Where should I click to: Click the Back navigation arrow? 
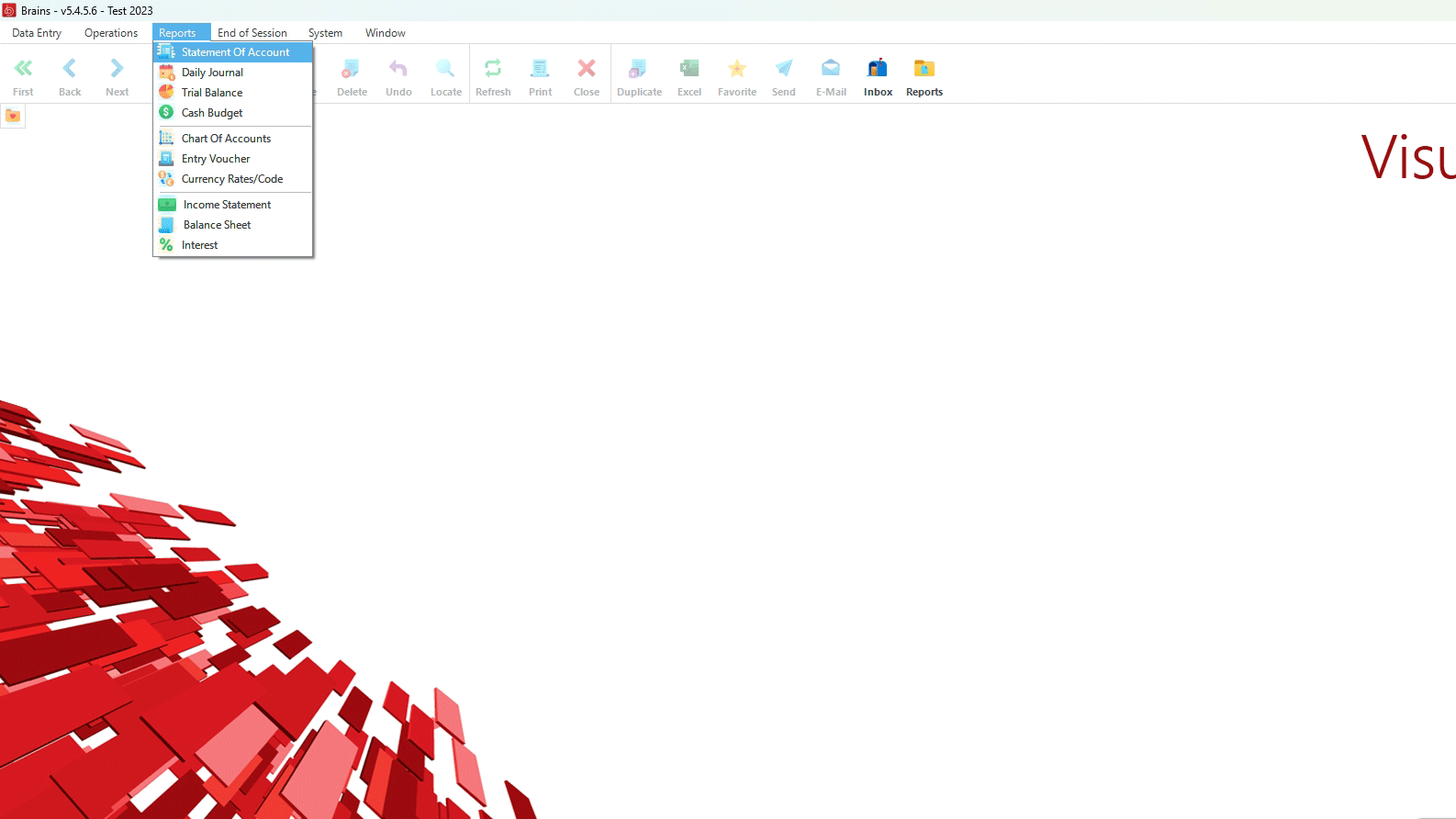[x=70, y=68]
